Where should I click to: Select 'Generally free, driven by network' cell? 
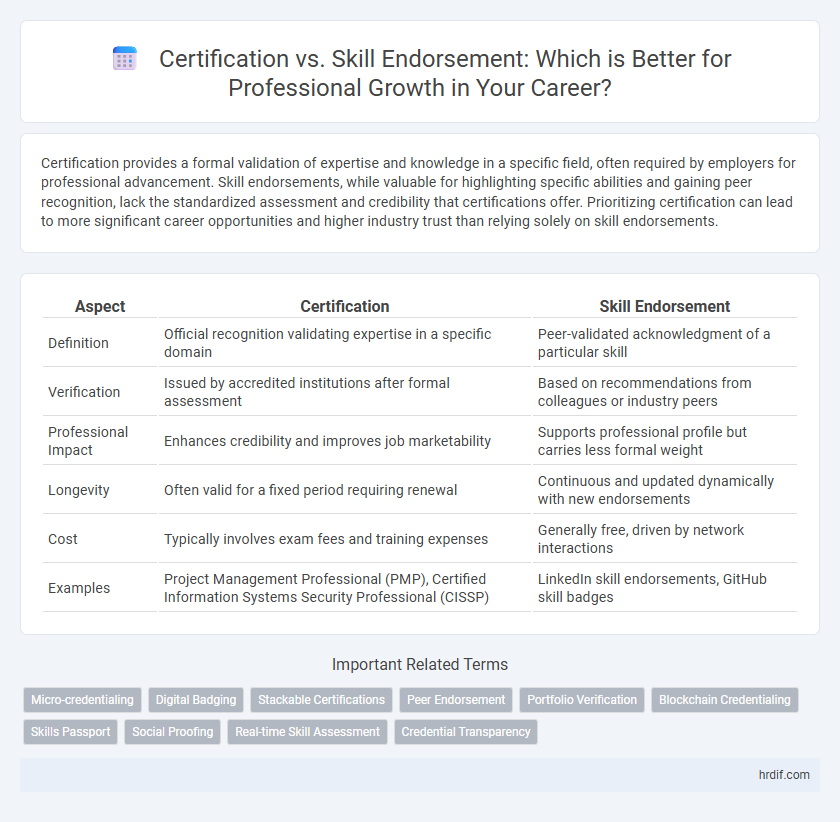point(664,539)
